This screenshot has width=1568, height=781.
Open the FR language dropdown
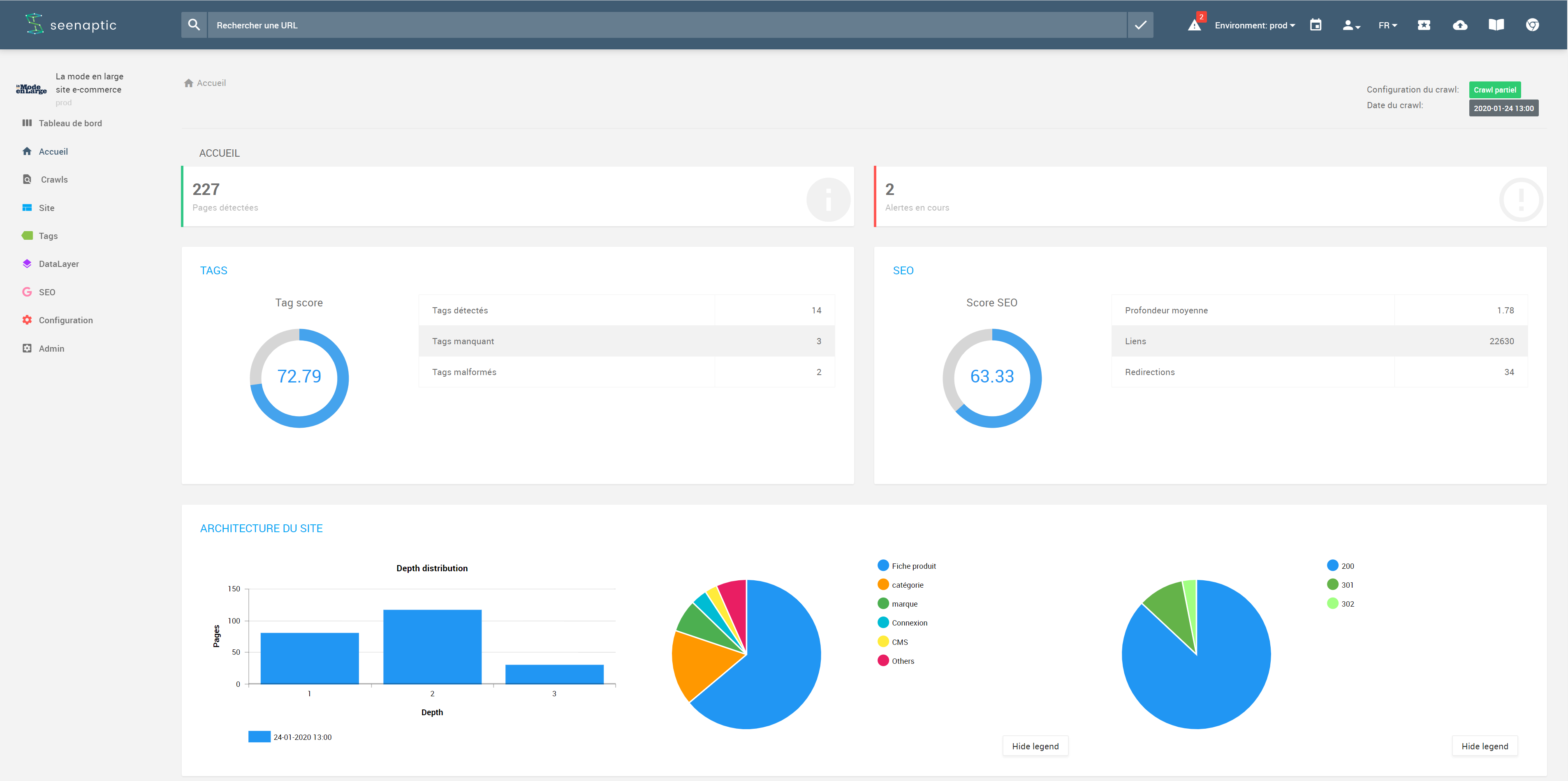1387,25
